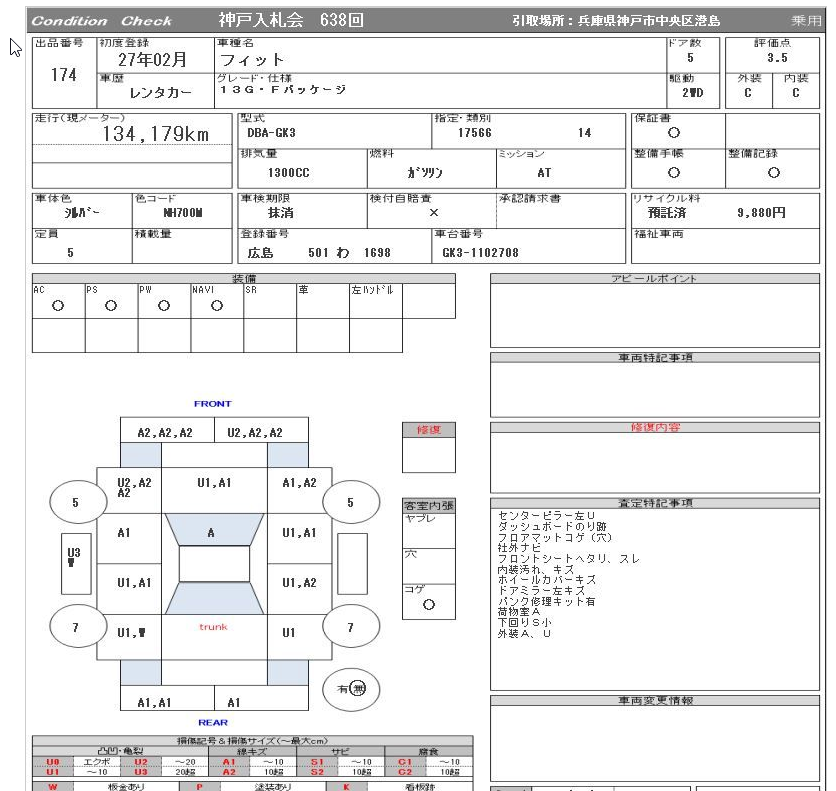Click the red U0 damage legend cell

[53, 762]
